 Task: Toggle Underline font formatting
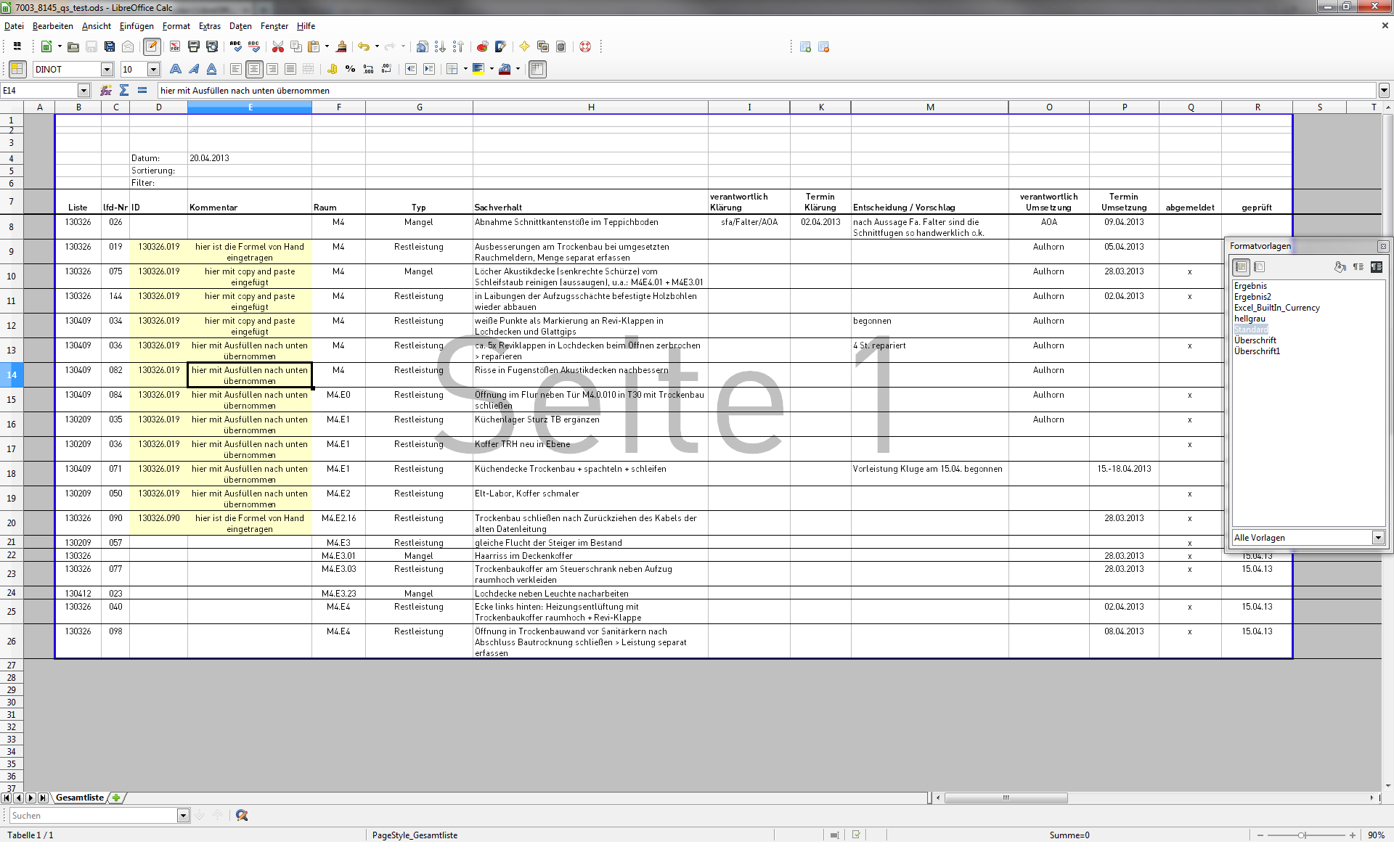(212, 69)
